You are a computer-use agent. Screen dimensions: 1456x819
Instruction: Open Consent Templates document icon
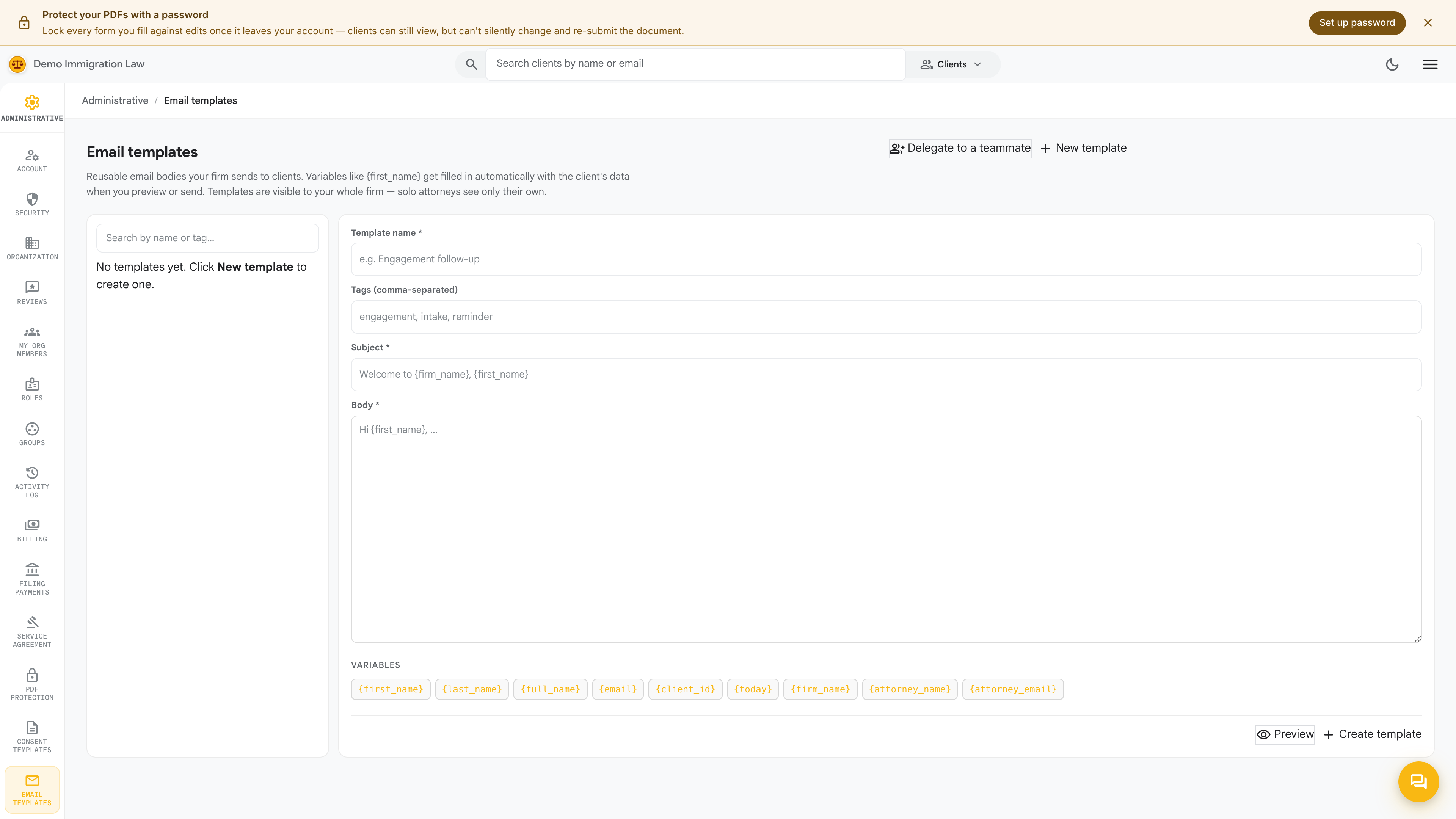(31, 737)
